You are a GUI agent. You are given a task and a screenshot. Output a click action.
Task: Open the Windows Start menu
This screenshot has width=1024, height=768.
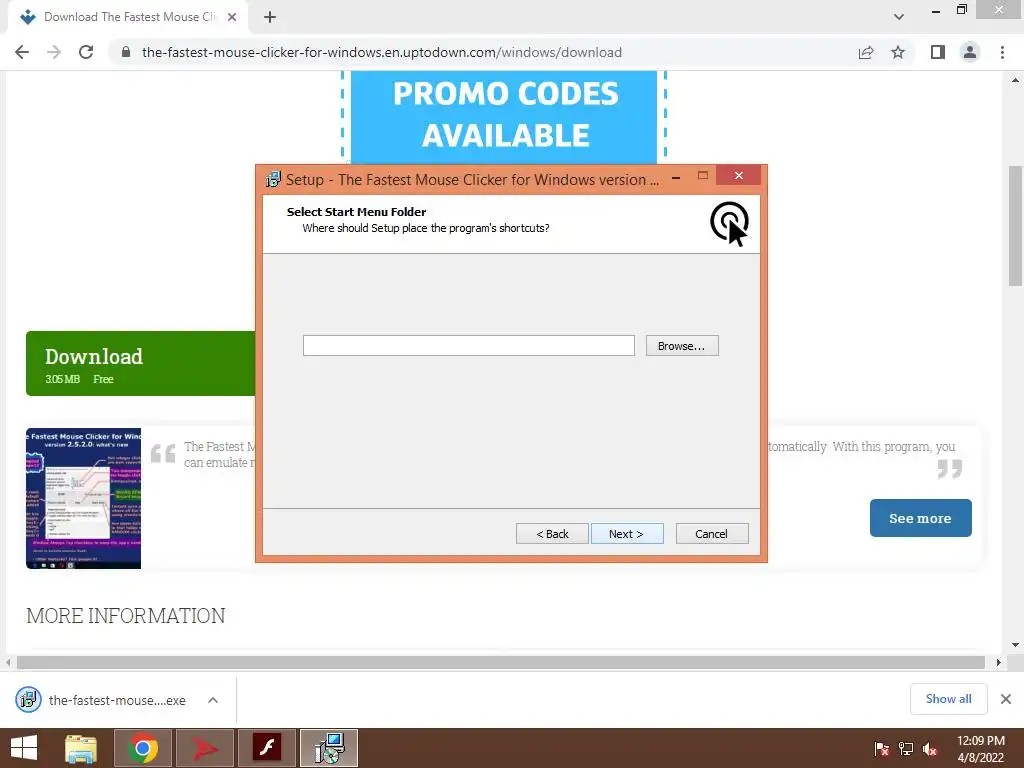pos(24,748)
